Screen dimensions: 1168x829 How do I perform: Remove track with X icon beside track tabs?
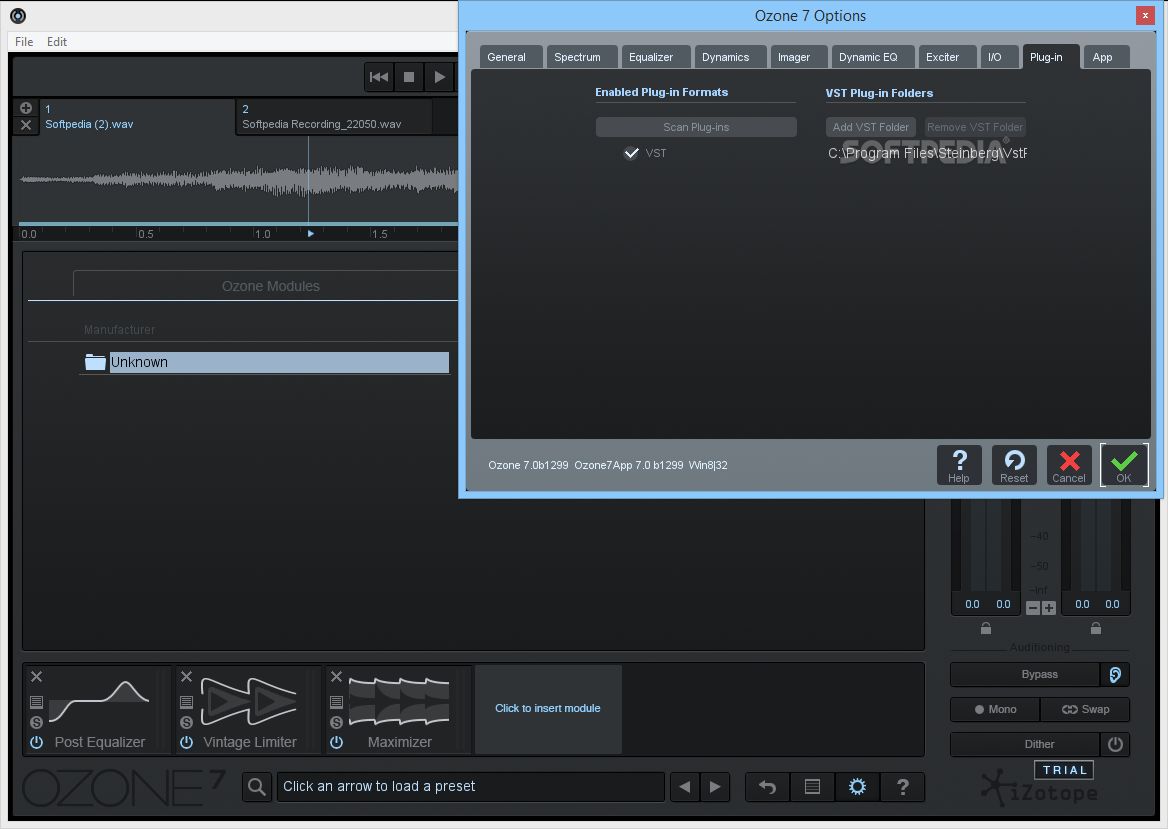coord(26,125)
